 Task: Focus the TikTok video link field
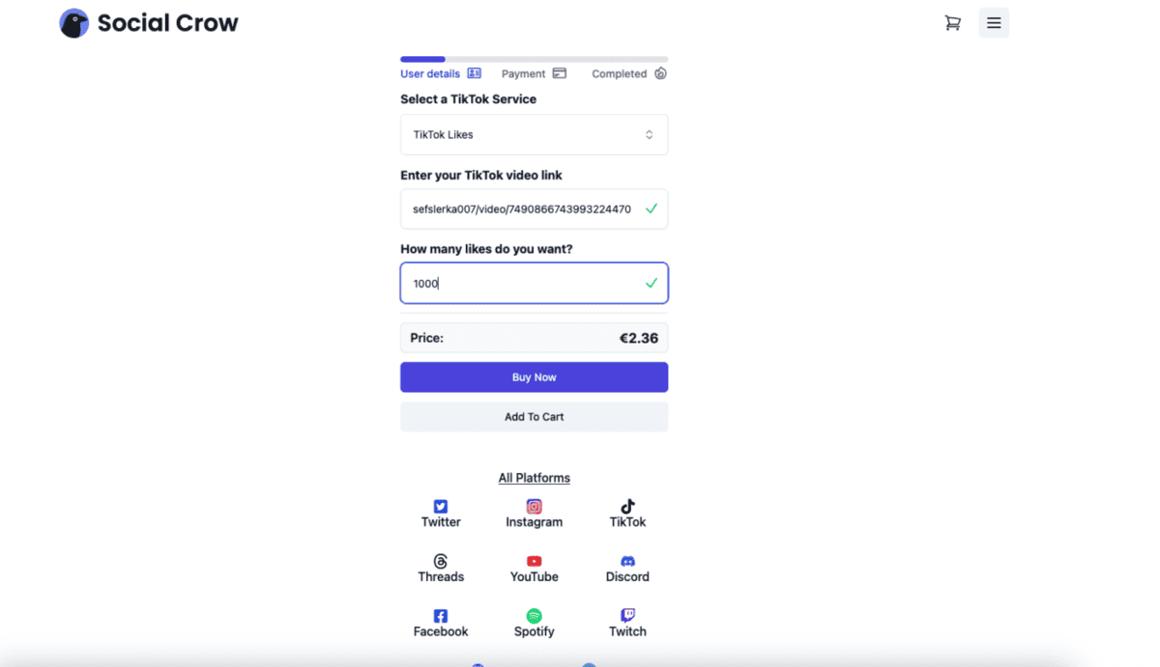(522, 209)
